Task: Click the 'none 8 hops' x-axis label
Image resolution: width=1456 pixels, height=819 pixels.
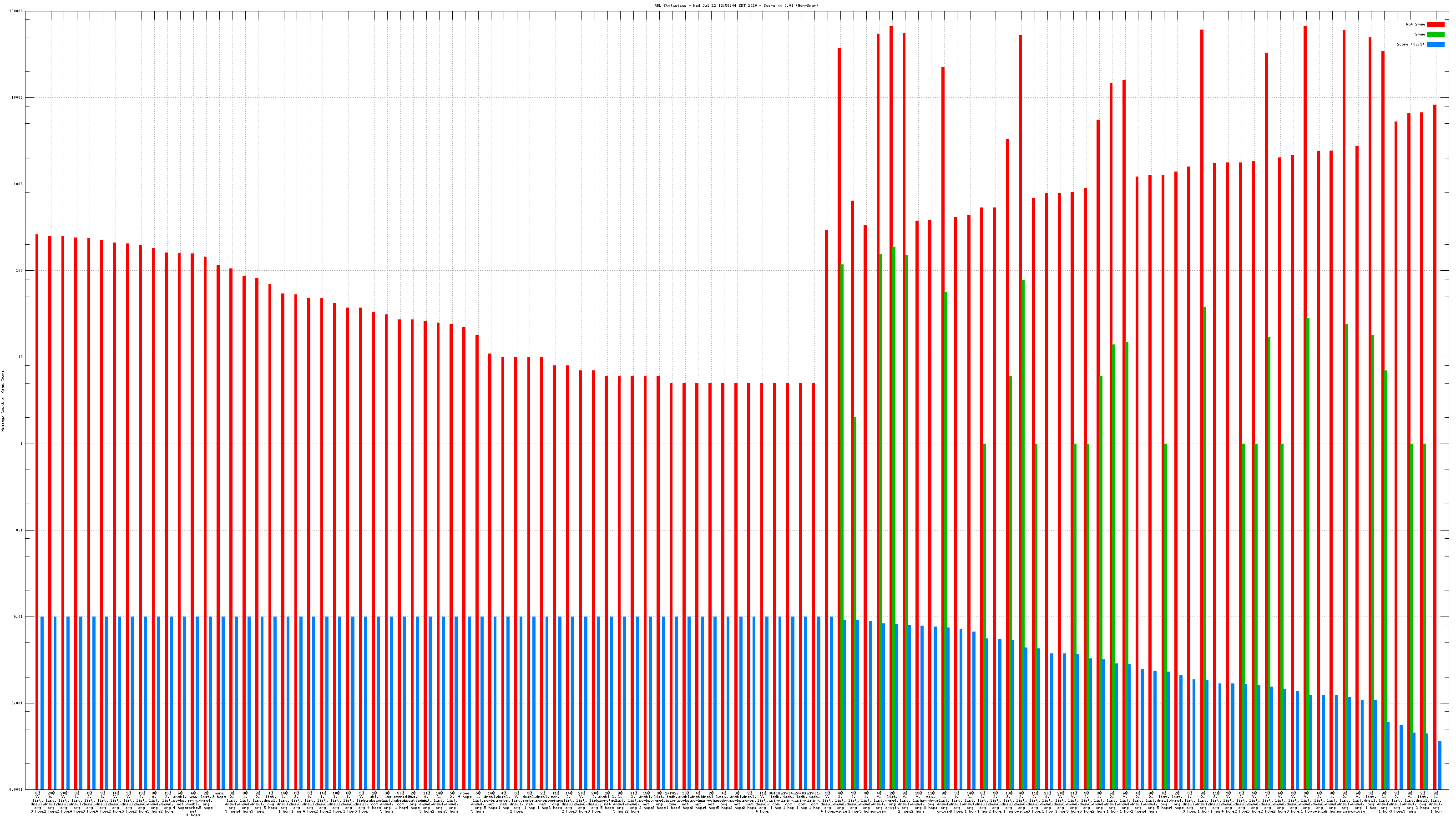Action: coord(219,795)
